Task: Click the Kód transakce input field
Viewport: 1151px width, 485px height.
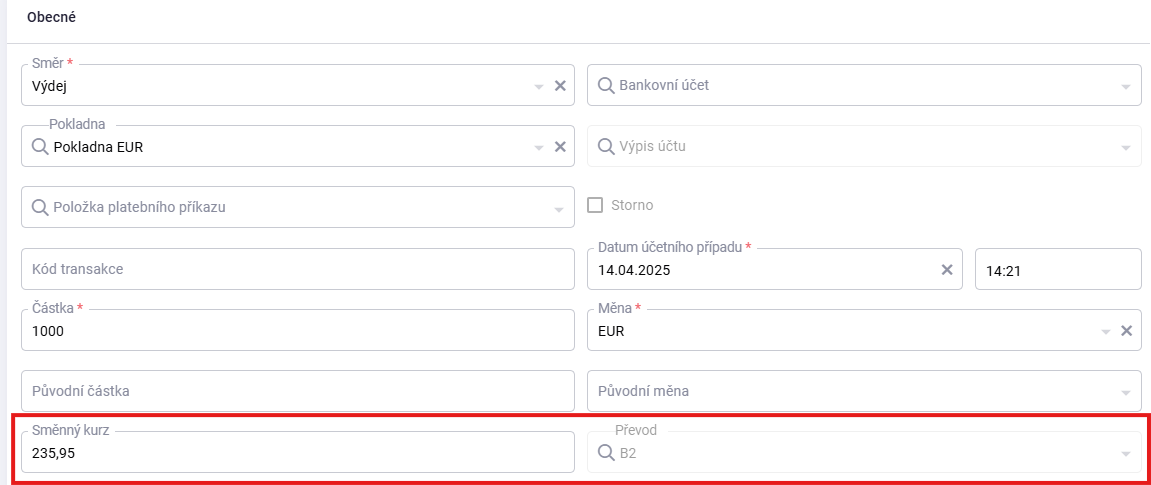Action: click(298, 269)
